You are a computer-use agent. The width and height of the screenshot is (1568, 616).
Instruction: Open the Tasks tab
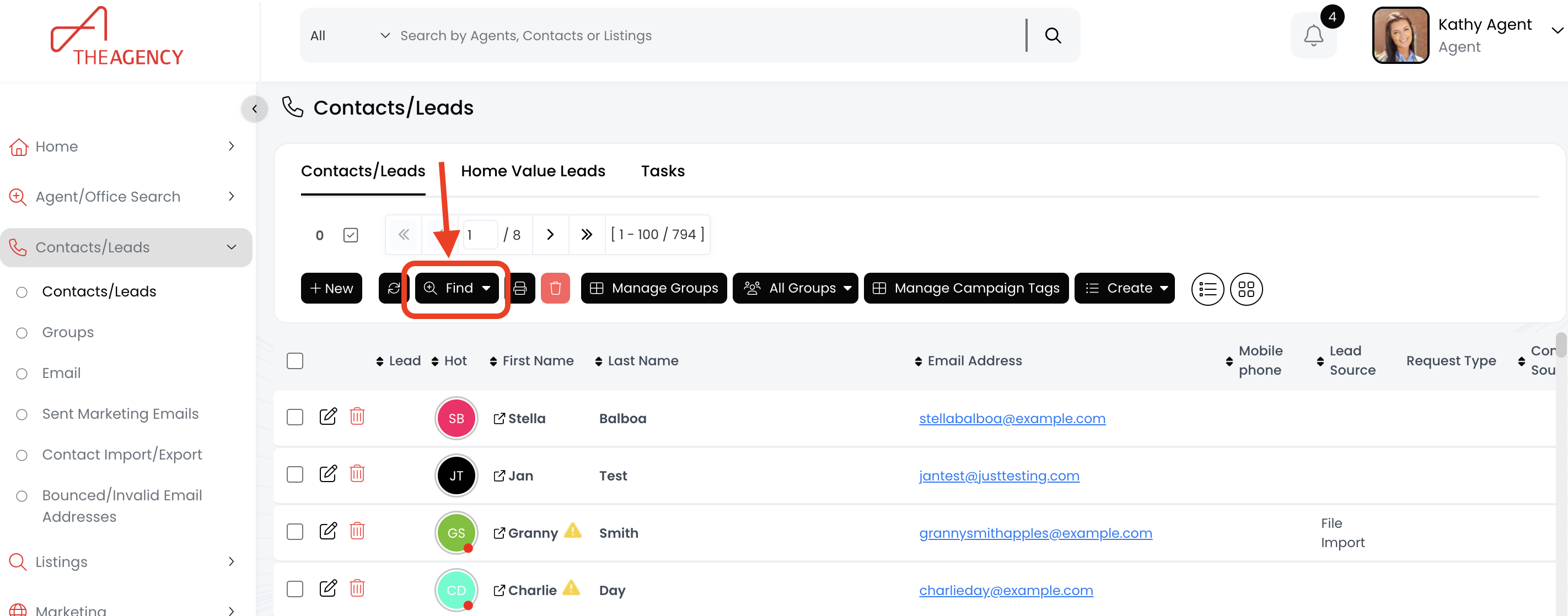pos(662,171)
